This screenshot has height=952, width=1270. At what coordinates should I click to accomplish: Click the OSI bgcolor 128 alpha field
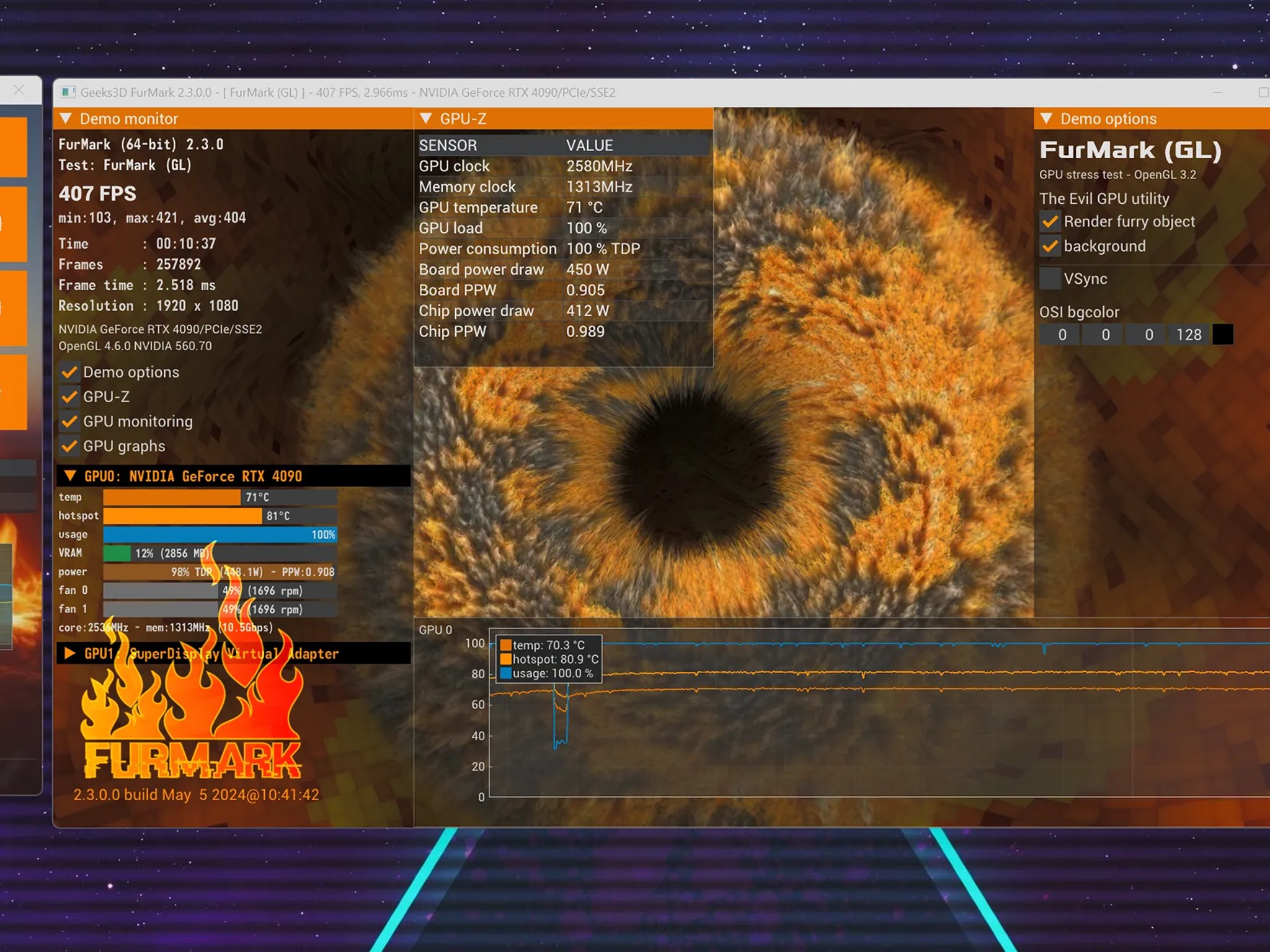(x=1189, y=335)
